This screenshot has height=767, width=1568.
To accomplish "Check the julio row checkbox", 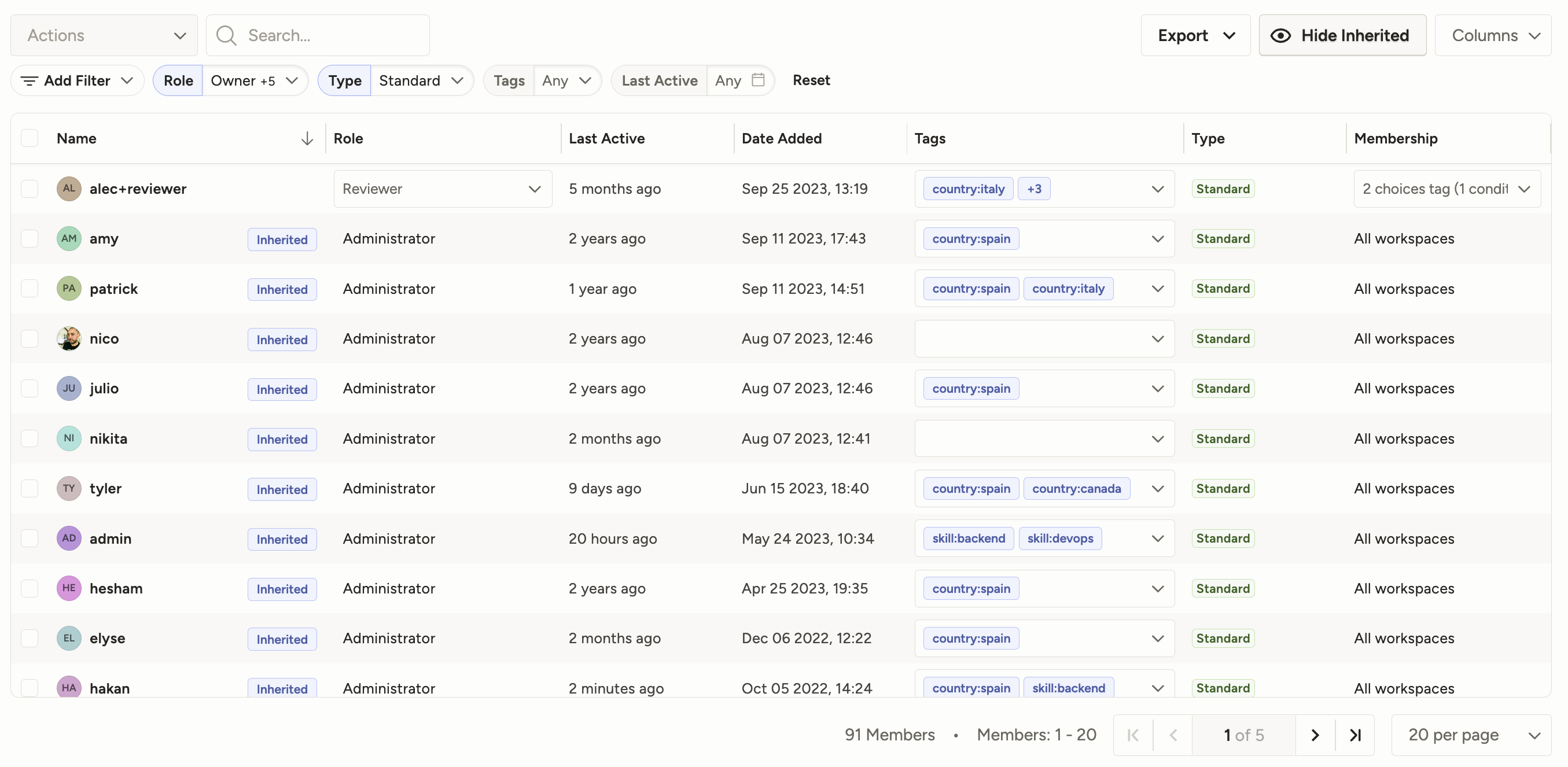I will coord(29,388).
